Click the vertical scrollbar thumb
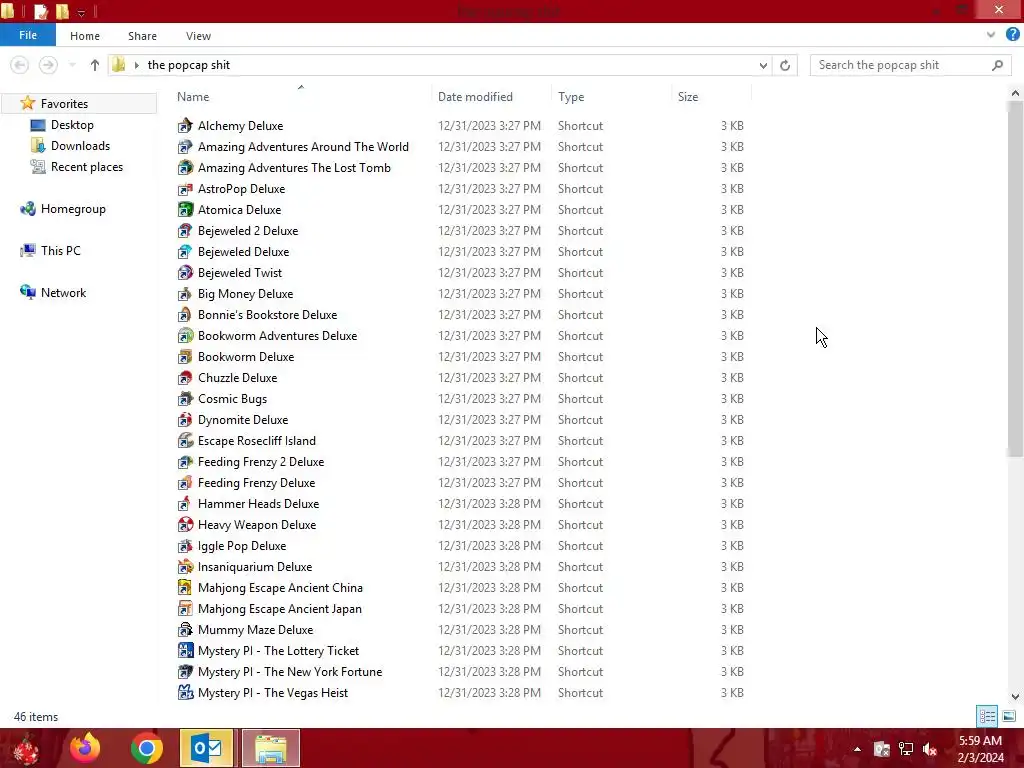 click(x=1015, y=278)
